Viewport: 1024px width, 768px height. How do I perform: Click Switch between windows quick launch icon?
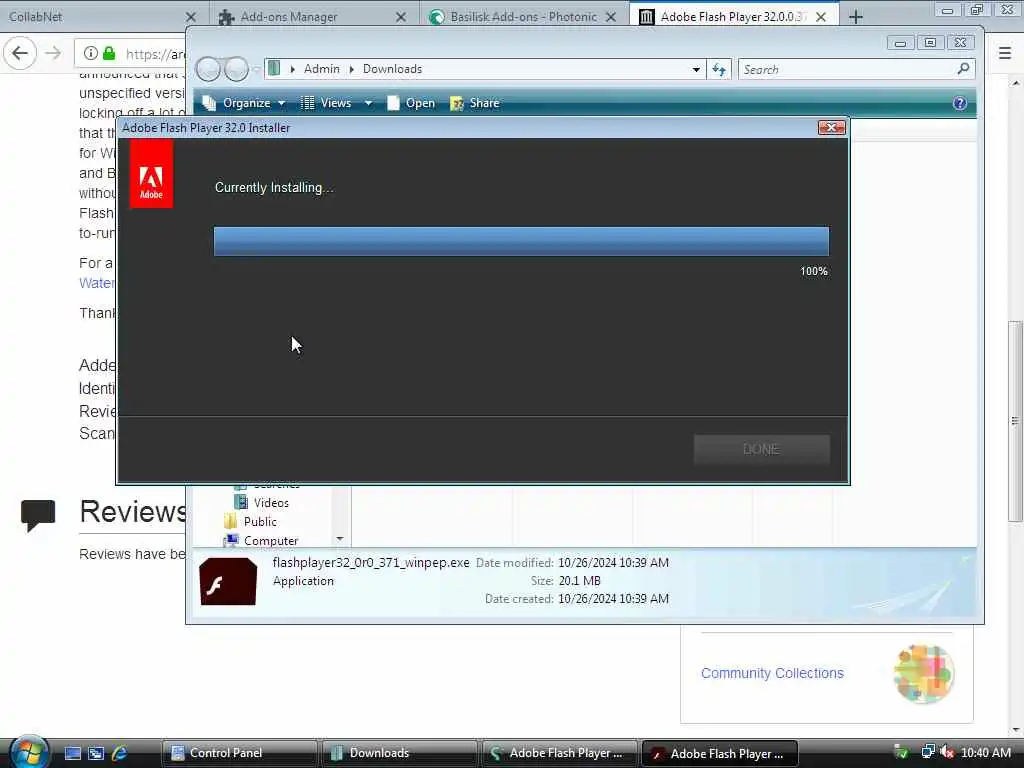point(96,753)
